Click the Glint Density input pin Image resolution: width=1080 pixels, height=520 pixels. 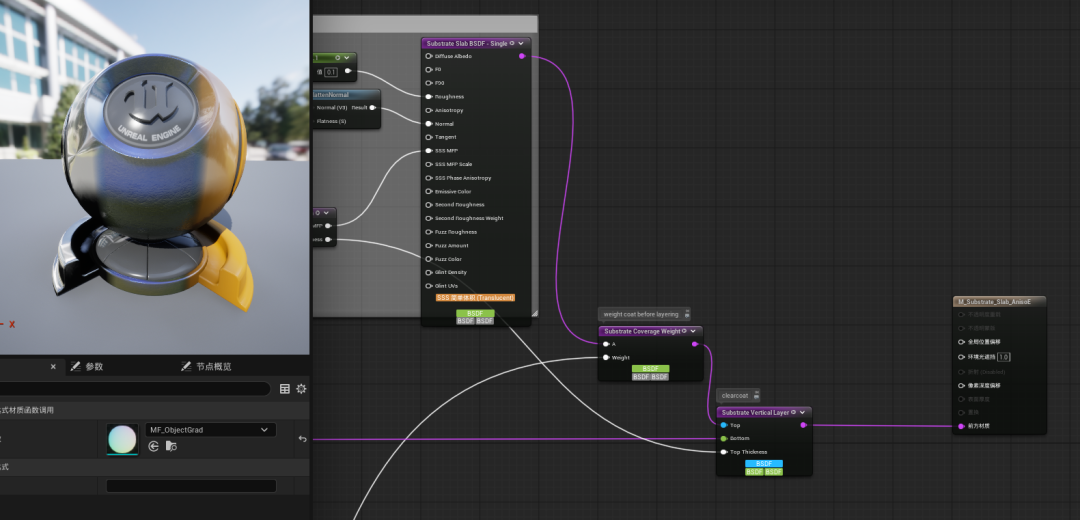coord(429,272)
